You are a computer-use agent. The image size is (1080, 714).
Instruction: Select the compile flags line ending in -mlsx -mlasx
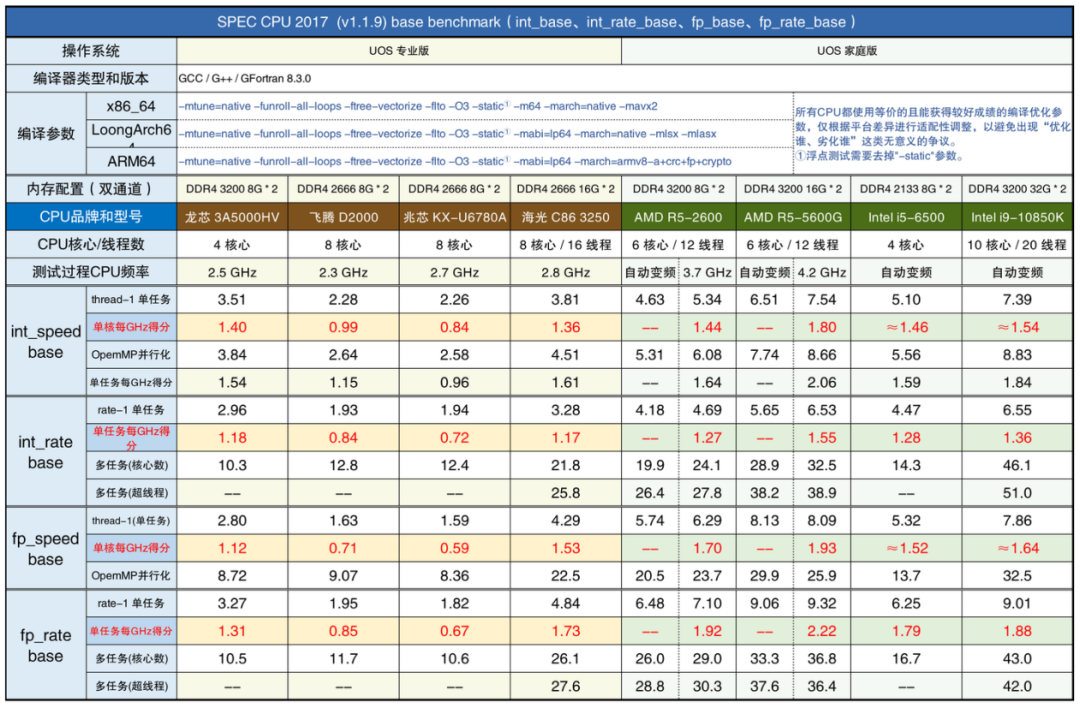(448, 134)
